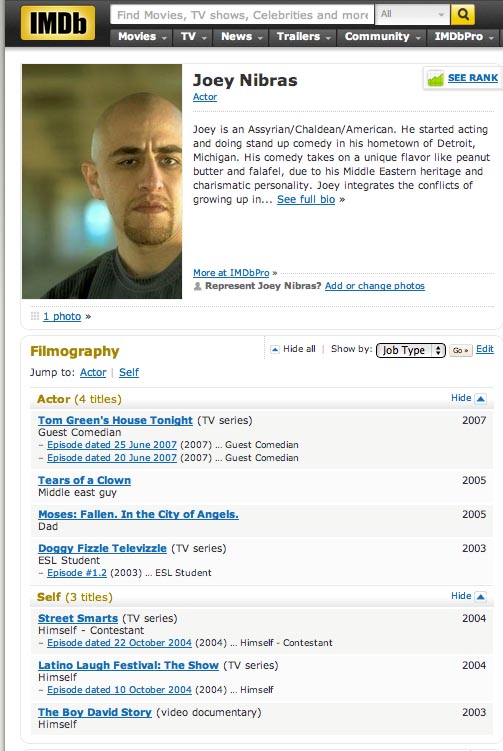Click the Go button next to Job Type
This screenshot has width=503, height=751.
point(460,350)
